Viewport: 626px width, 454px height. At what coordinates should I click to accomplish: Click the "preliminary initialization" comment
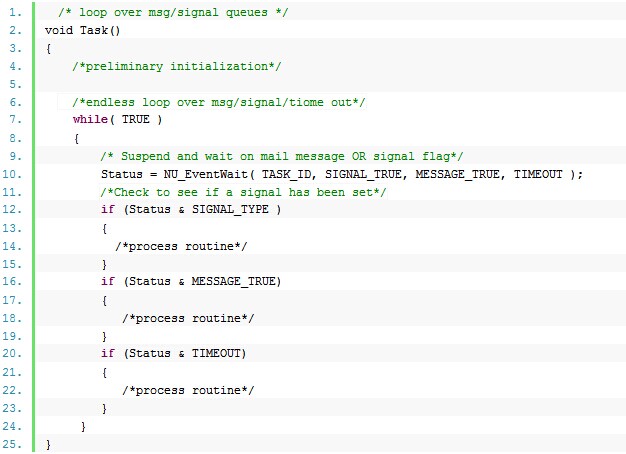click(x=177, y=66)
